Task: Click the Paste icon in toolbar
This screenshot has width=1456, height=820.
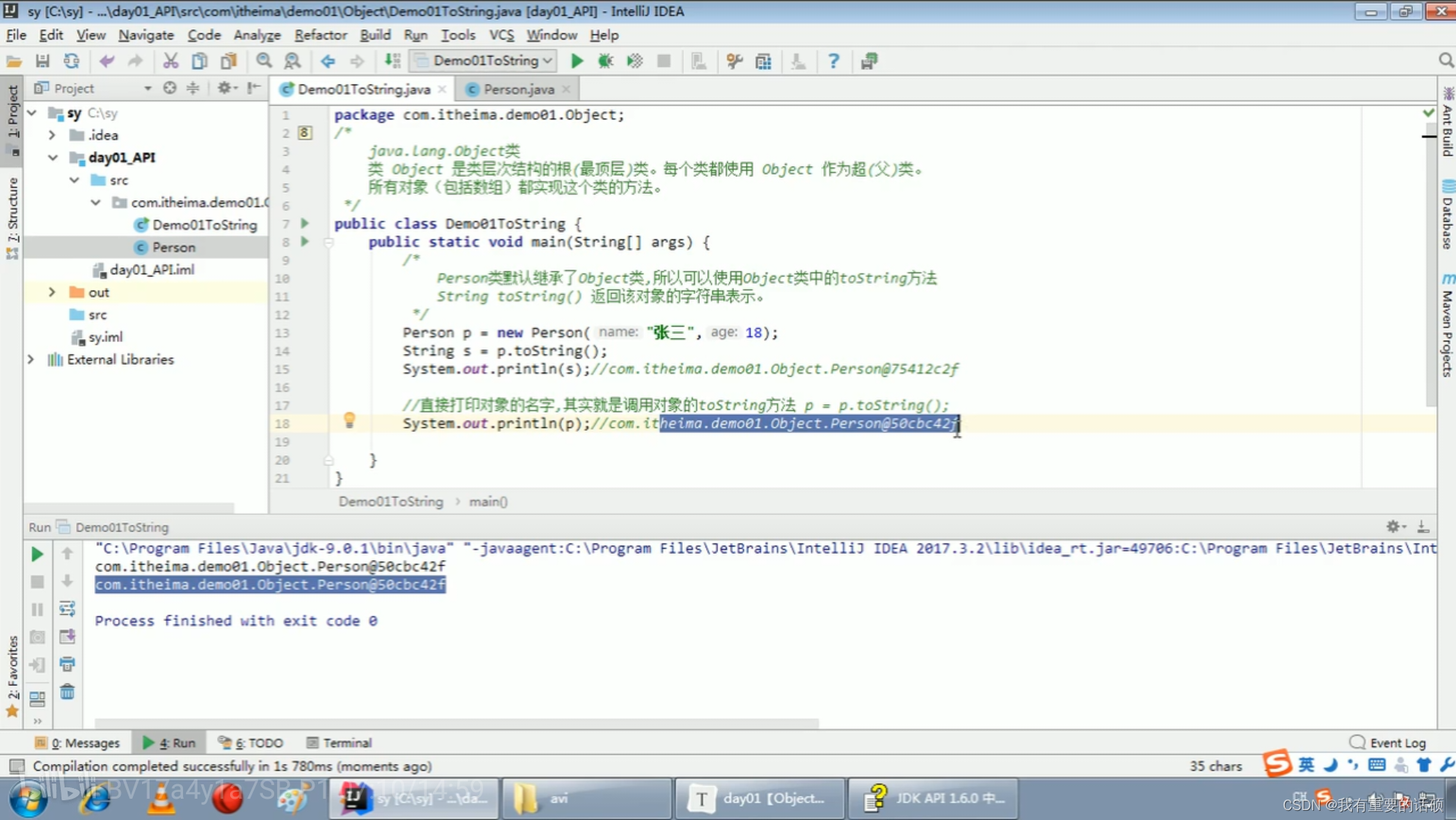Action: [x=228, y=61]
